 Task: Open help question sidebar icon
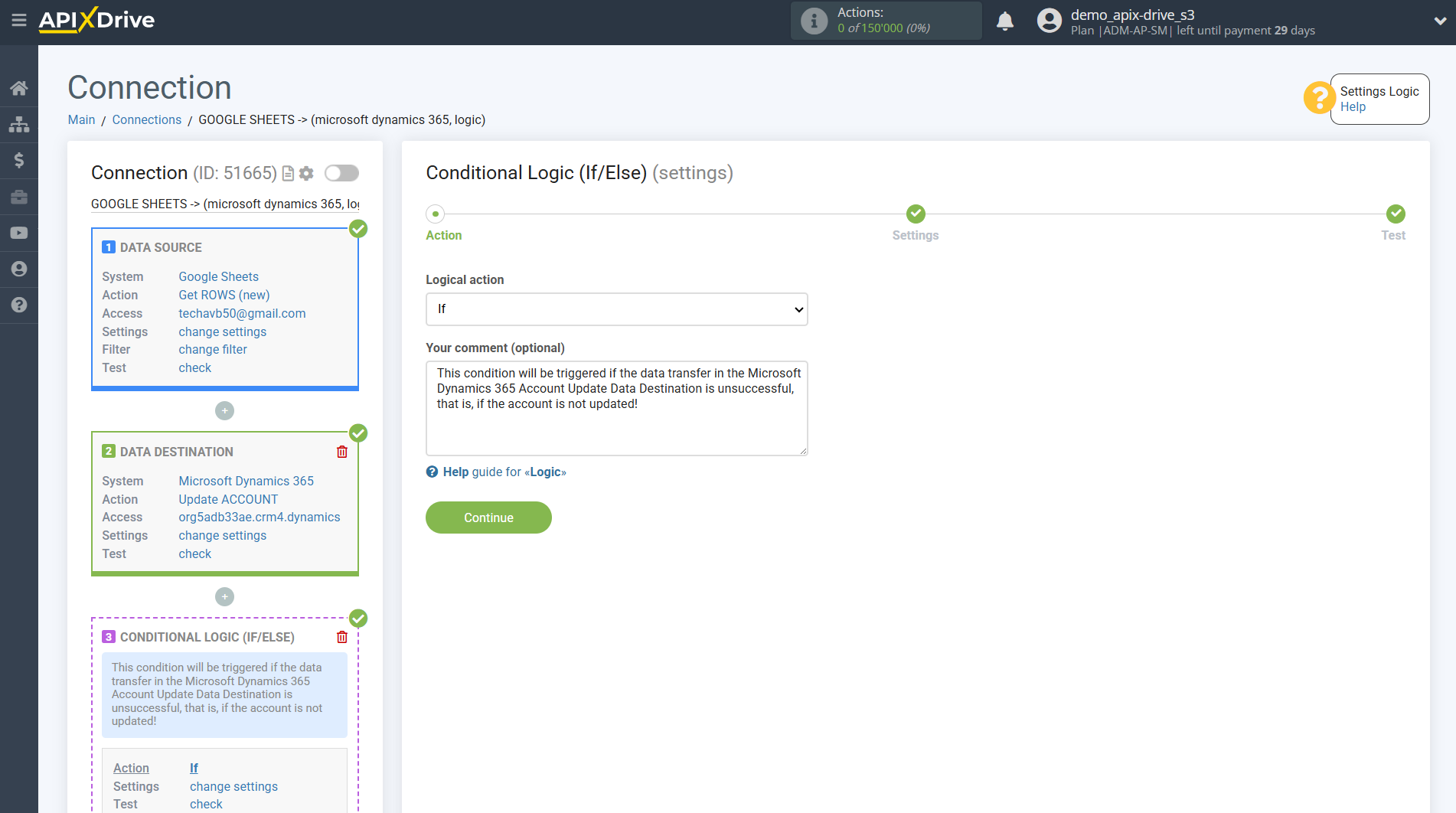coord(19,305)
